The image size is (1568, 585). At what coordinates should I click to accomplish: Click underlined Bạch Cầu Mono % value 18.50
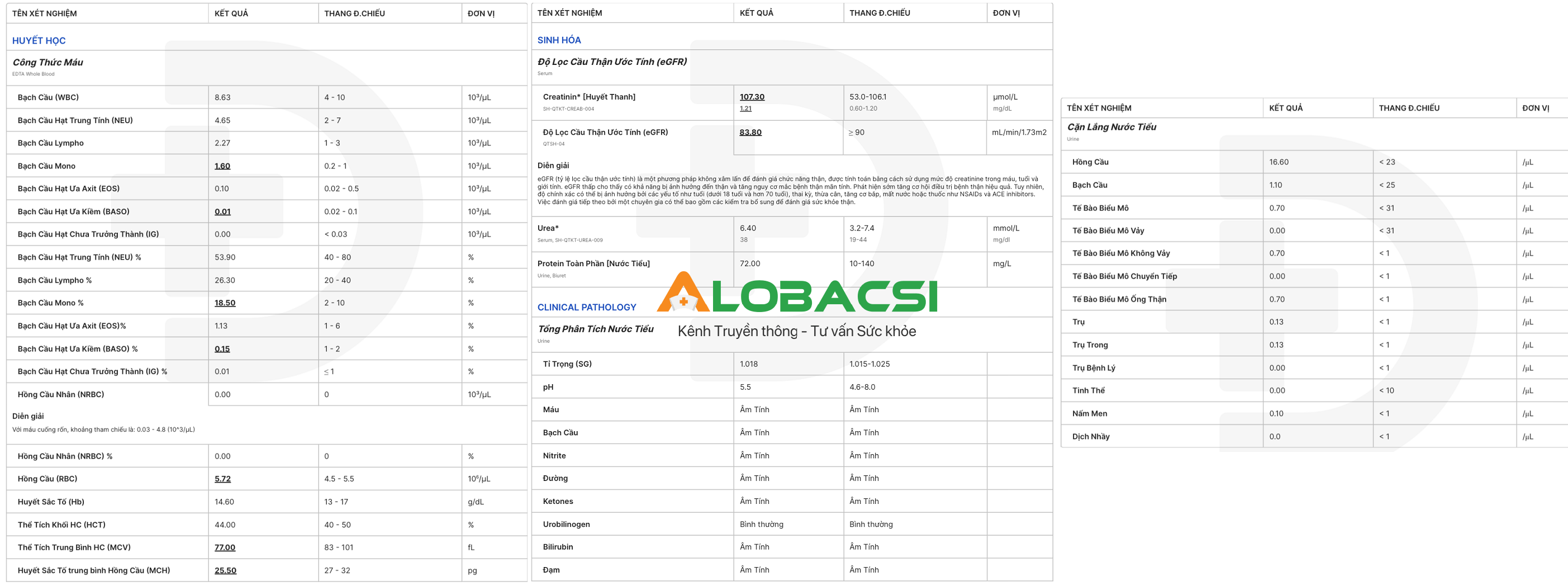coord(225,303)
